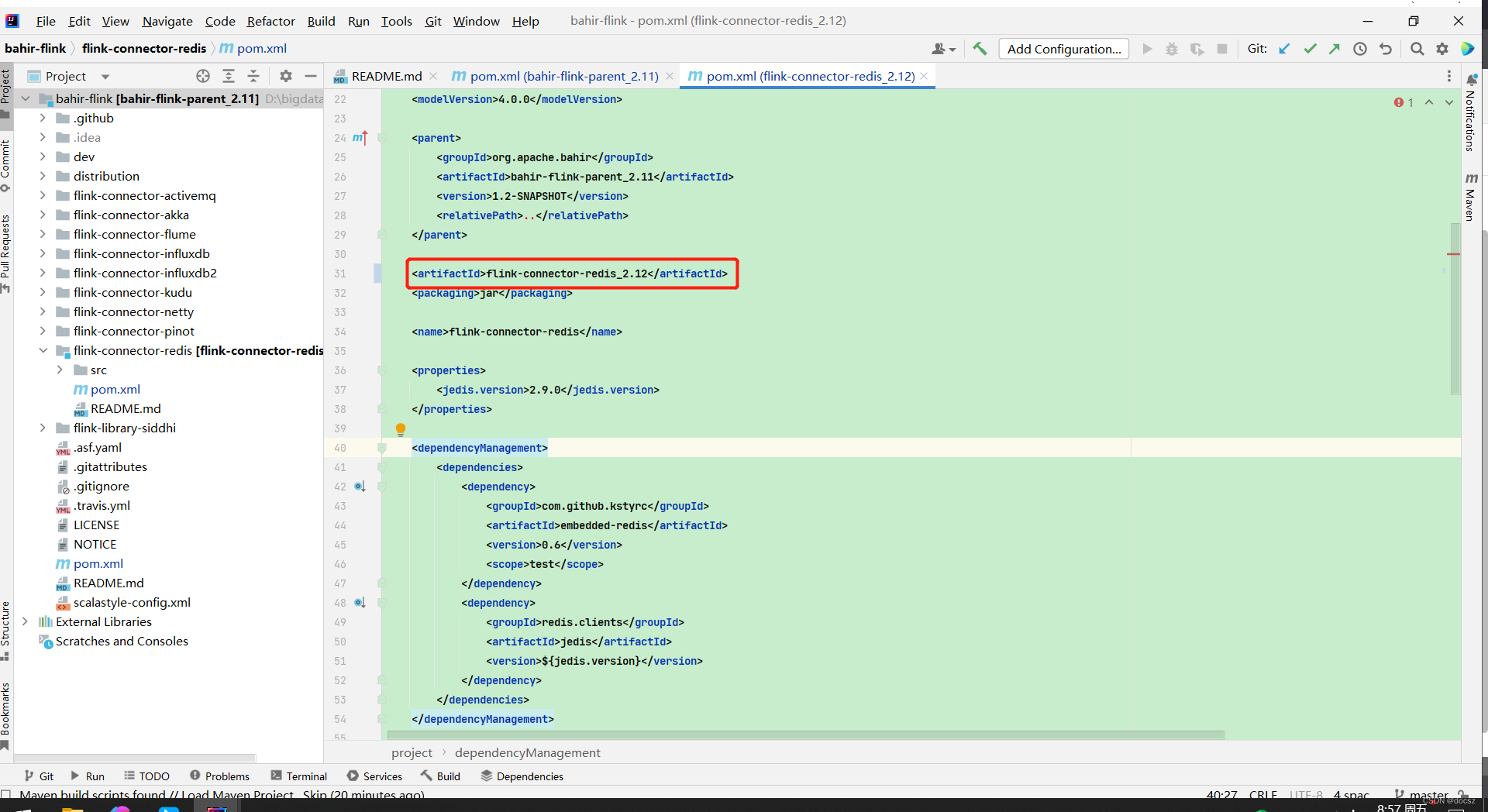
Task: Toggle the Pull Requests tool window
Action: [x=5, y=253]
